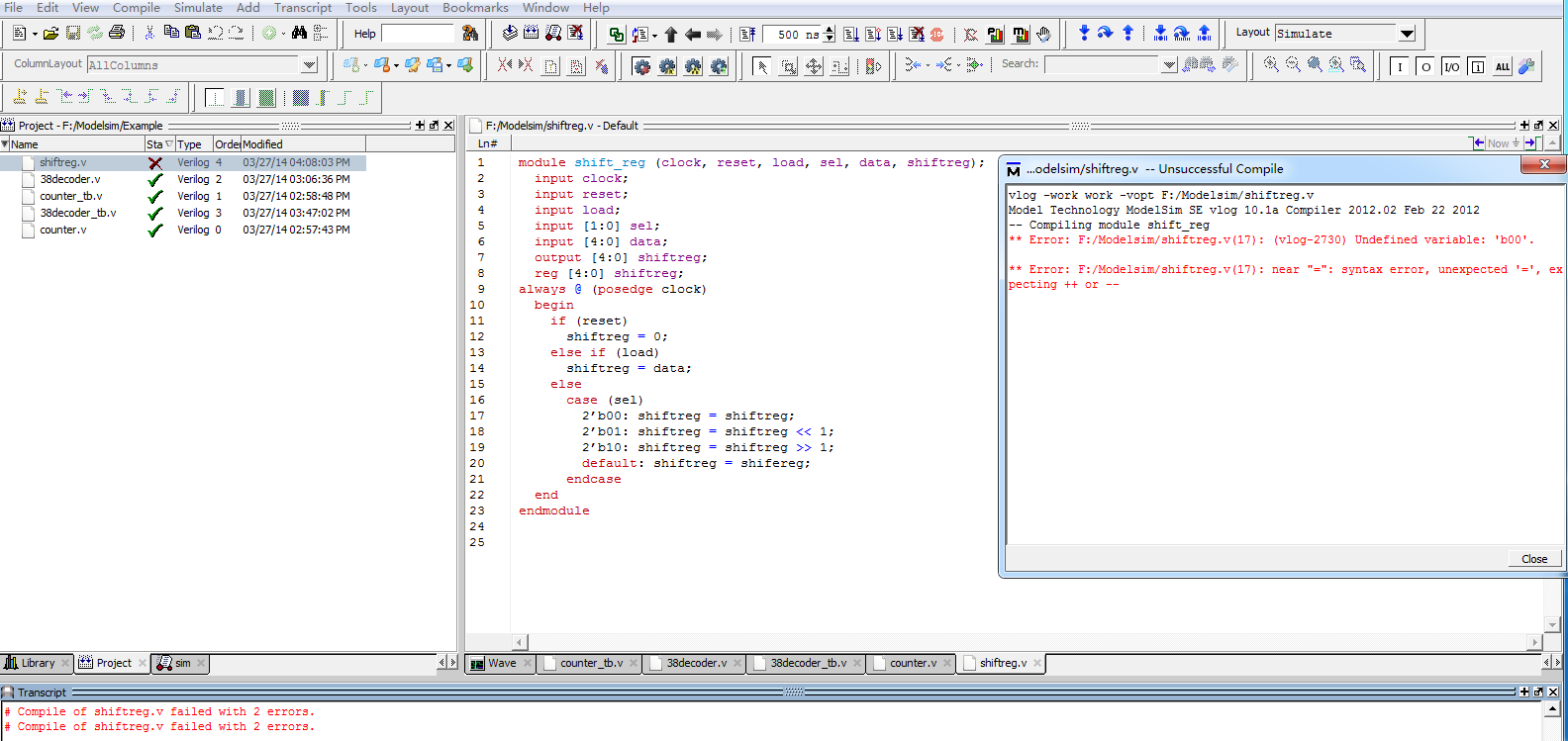Expand the ColumnLayout AllColumns dropdown

click(x=309, y=65)
